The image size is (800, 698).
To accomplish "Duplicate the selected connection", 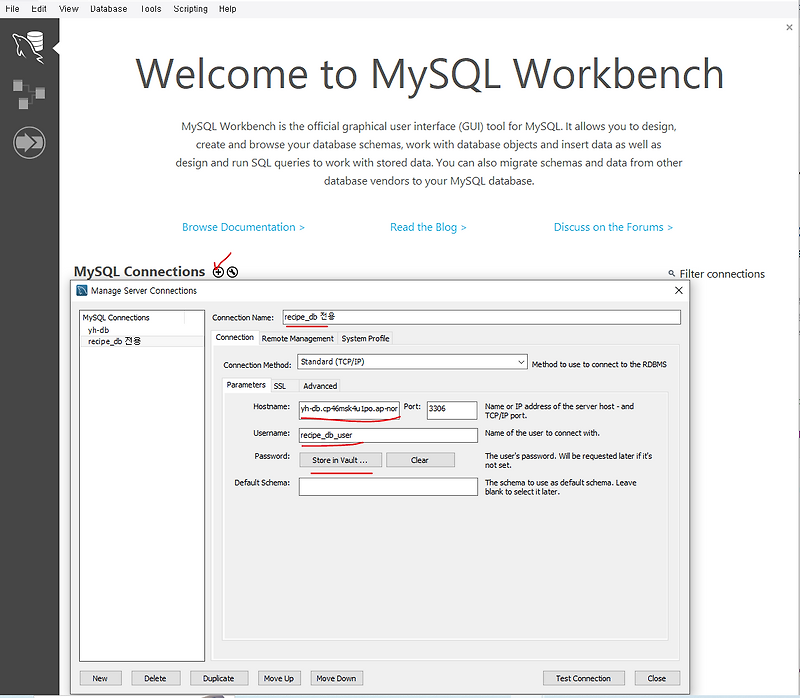I will [x=219, y=677].
